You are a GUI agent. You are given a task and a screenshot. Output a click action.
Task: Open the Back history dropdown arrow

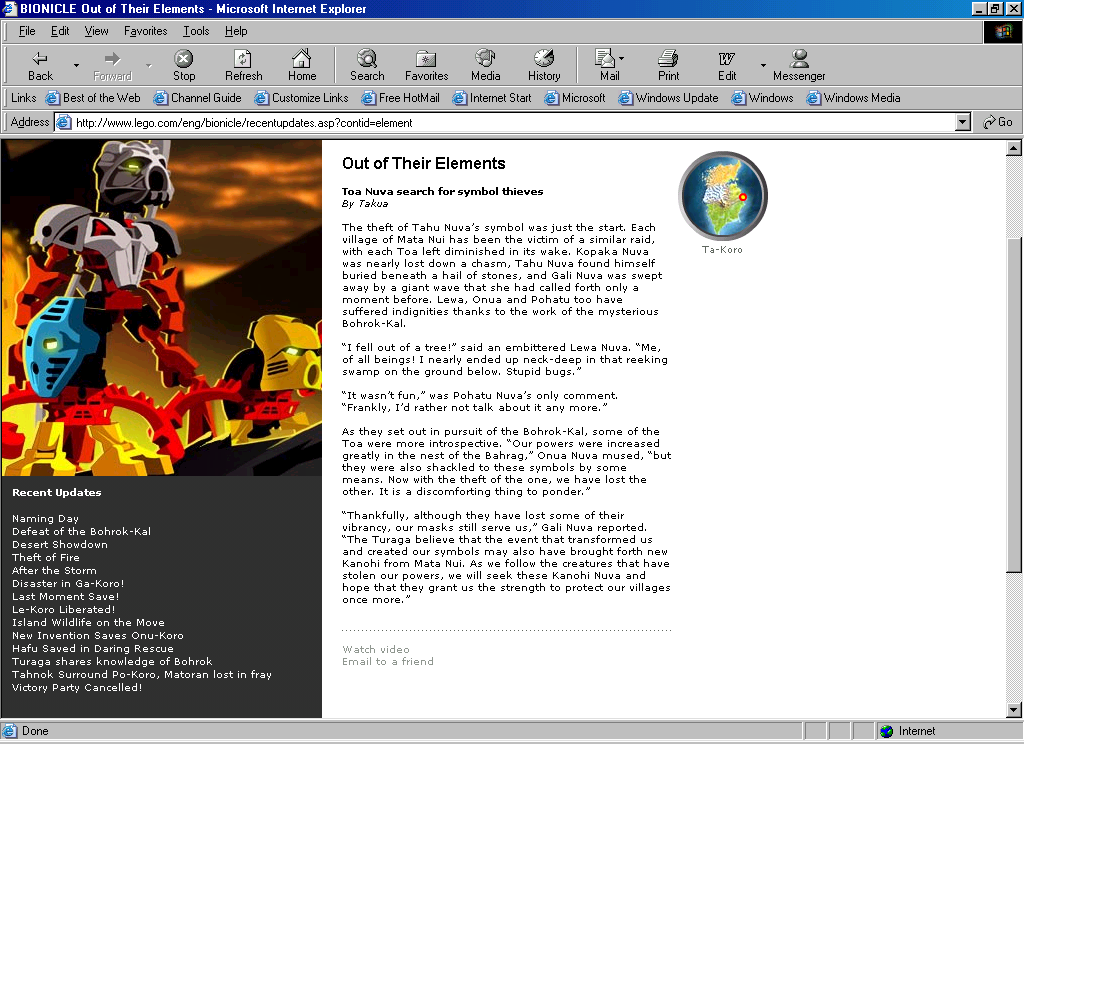point(76,65)
